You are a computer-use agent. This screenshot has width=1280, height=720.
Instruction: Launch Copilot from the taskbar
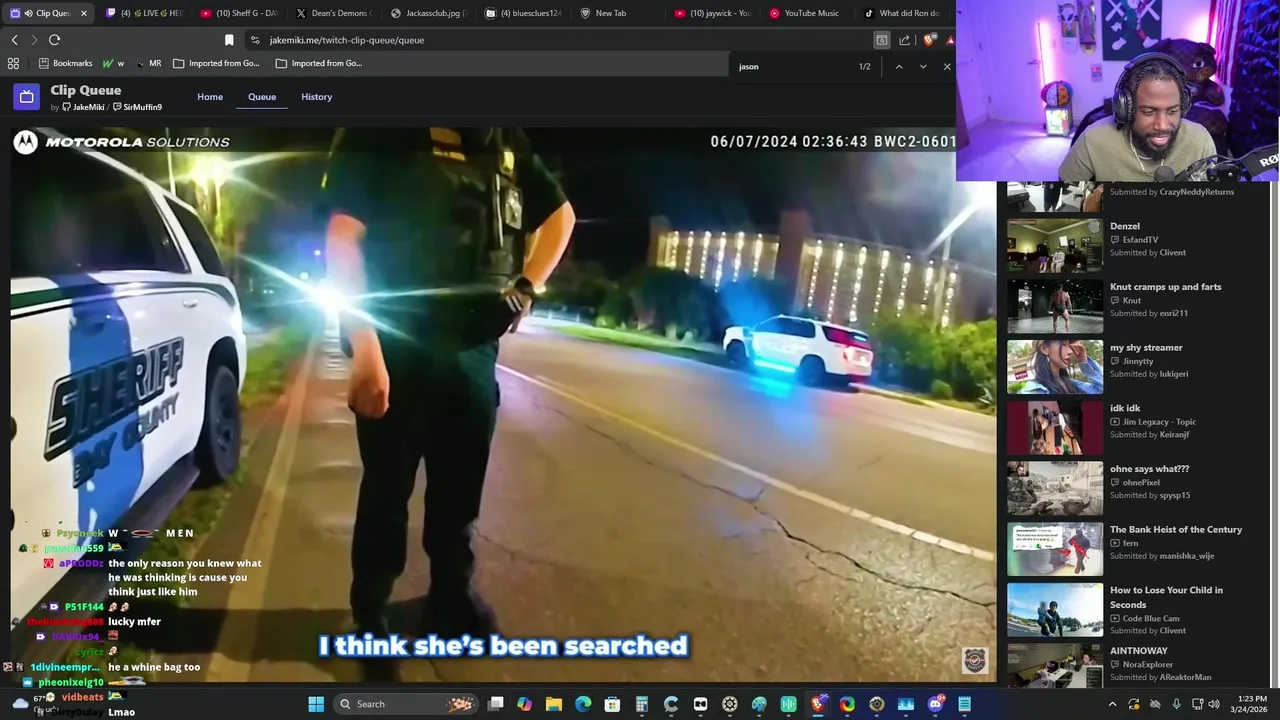pos(524,704)
